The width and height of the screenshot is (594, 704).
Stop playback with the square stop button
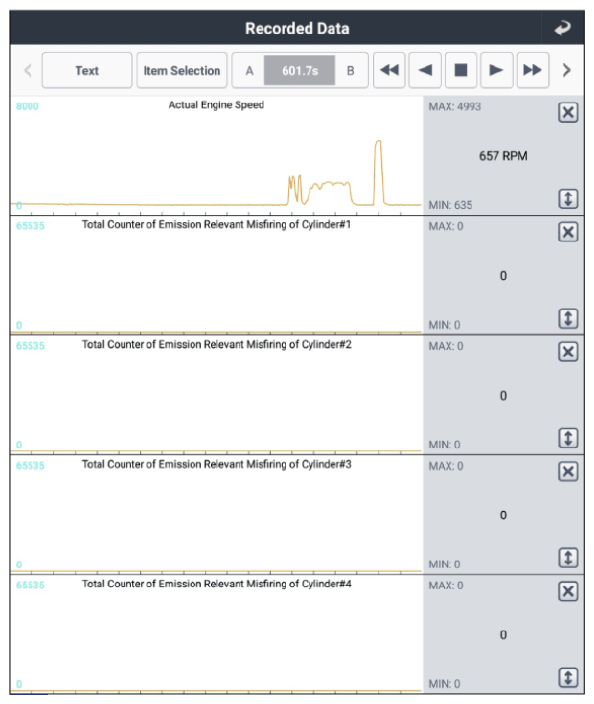(x=461, y=70)
